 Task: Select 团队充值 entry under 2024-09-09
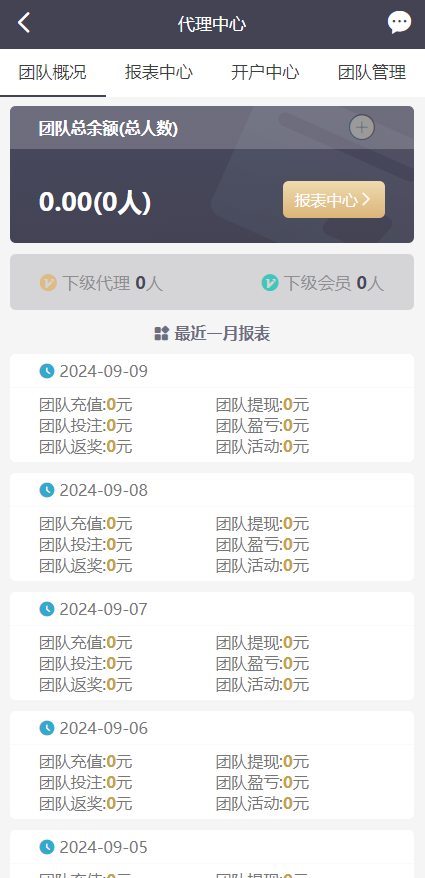coord(86,405)
